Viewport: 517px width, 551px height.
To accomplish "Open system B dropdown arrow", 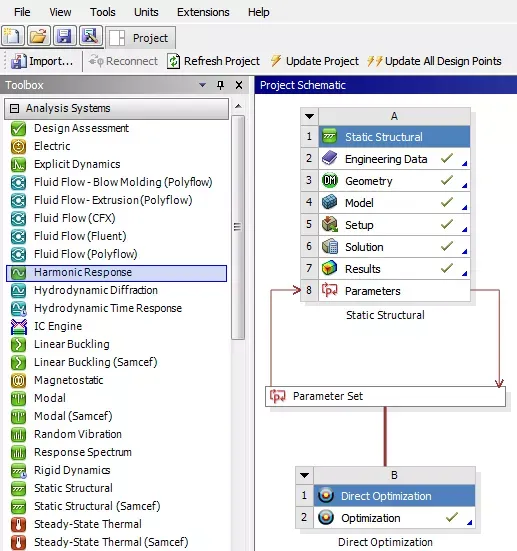I will pos(304,475).
